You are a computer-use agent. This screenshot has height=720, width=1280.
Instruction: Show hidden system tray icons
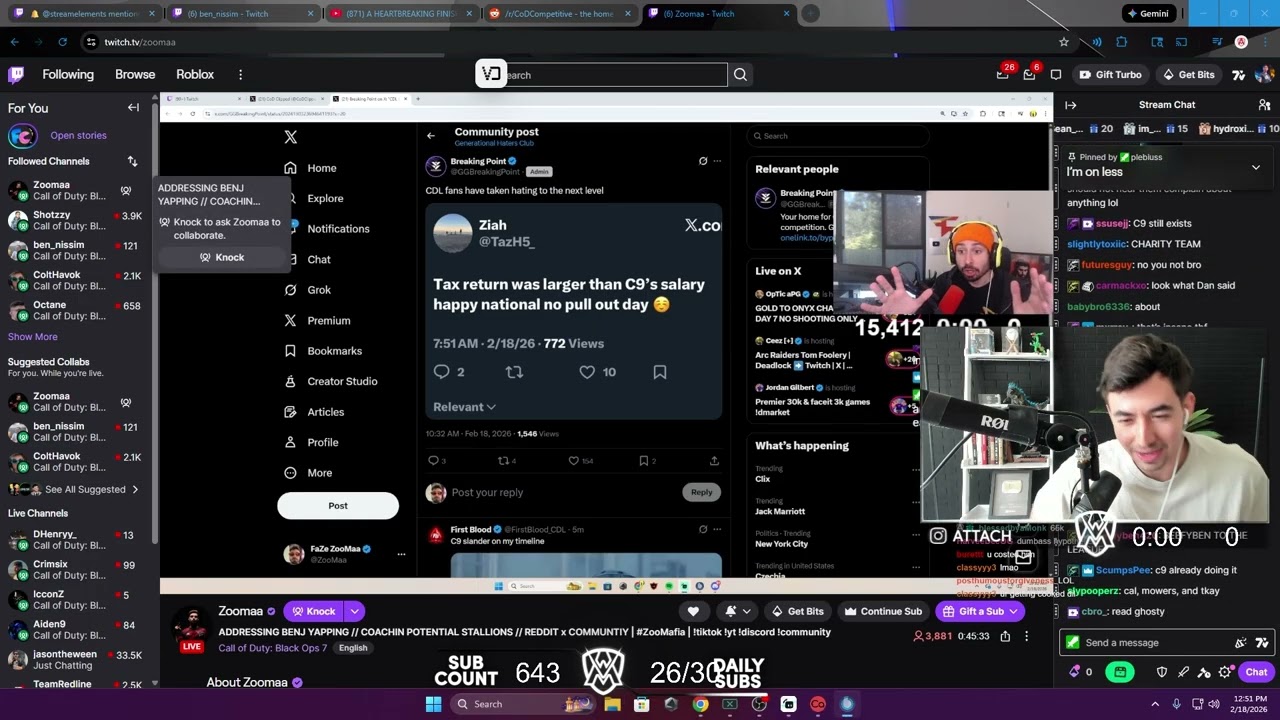point(1155,704)
